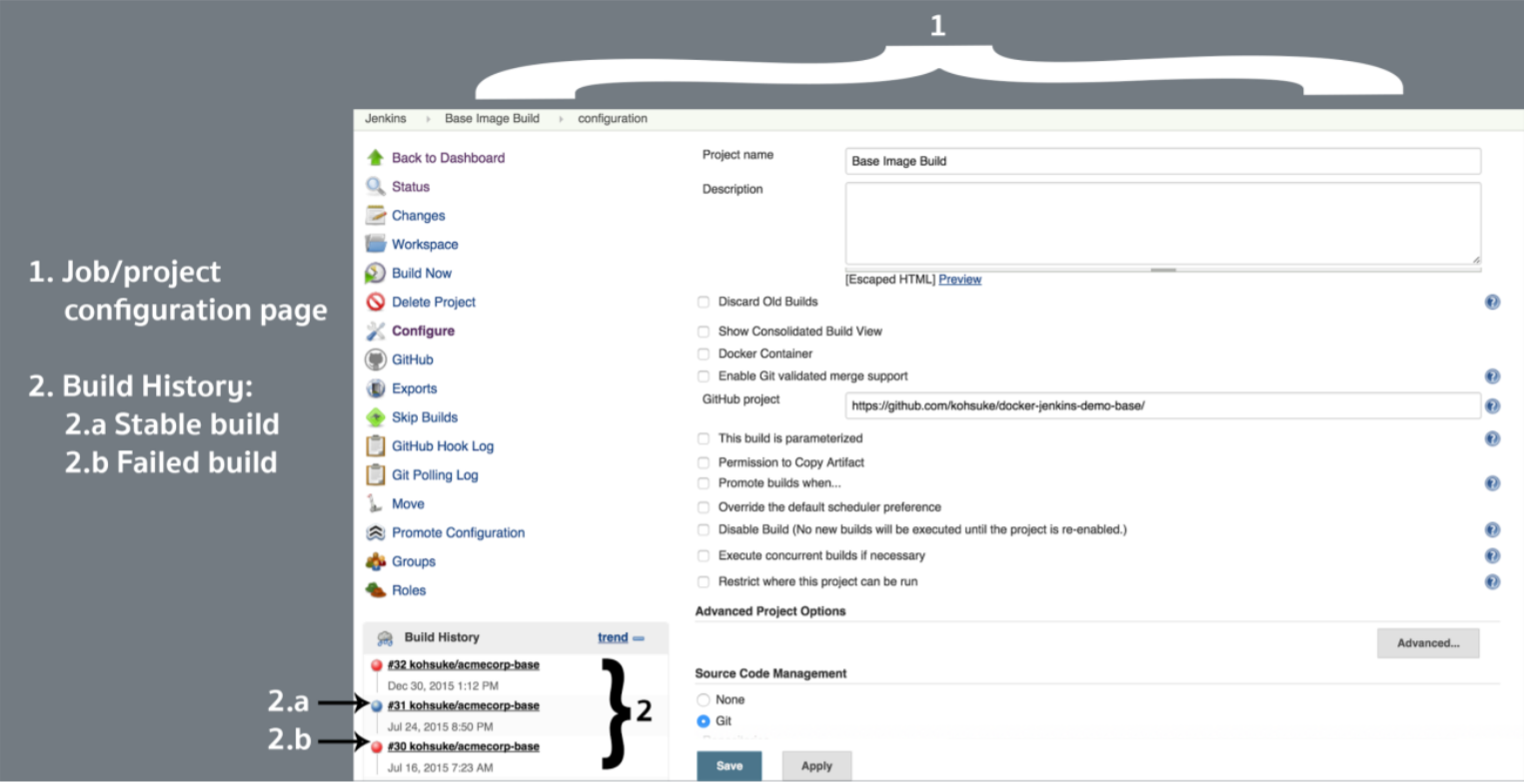1524x784 pixels.
Task: Enable Discard Old Builds checkbox
Action: point(704,302)
